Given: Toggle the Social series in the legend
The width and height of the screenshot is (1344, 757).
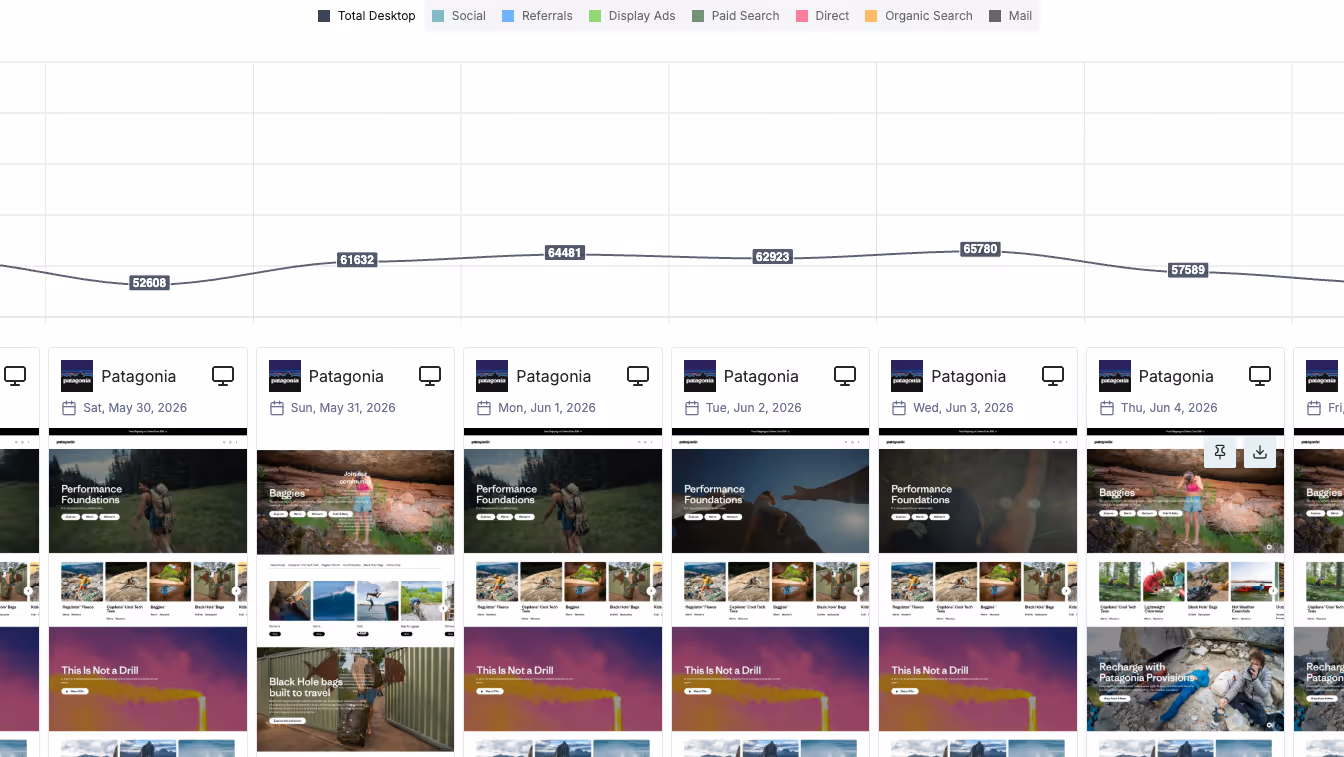Looking at the screenshot, I should point(459,16).
